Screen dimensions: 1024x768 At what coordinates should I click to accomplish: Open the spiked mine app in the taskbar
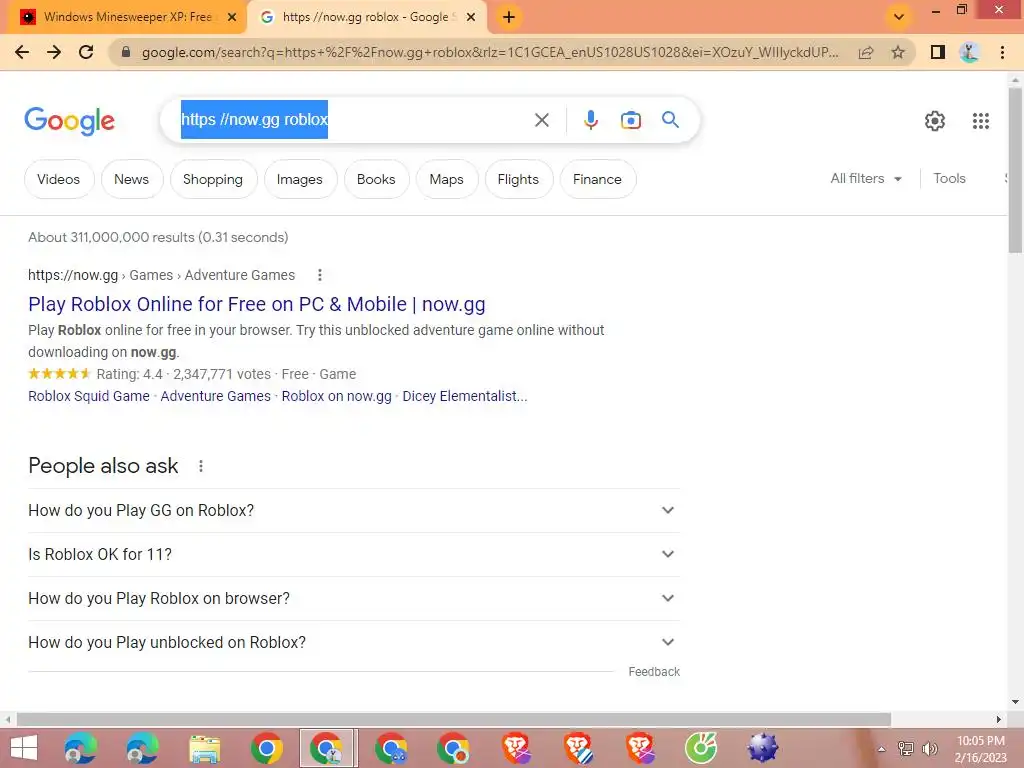coord(762,748)
